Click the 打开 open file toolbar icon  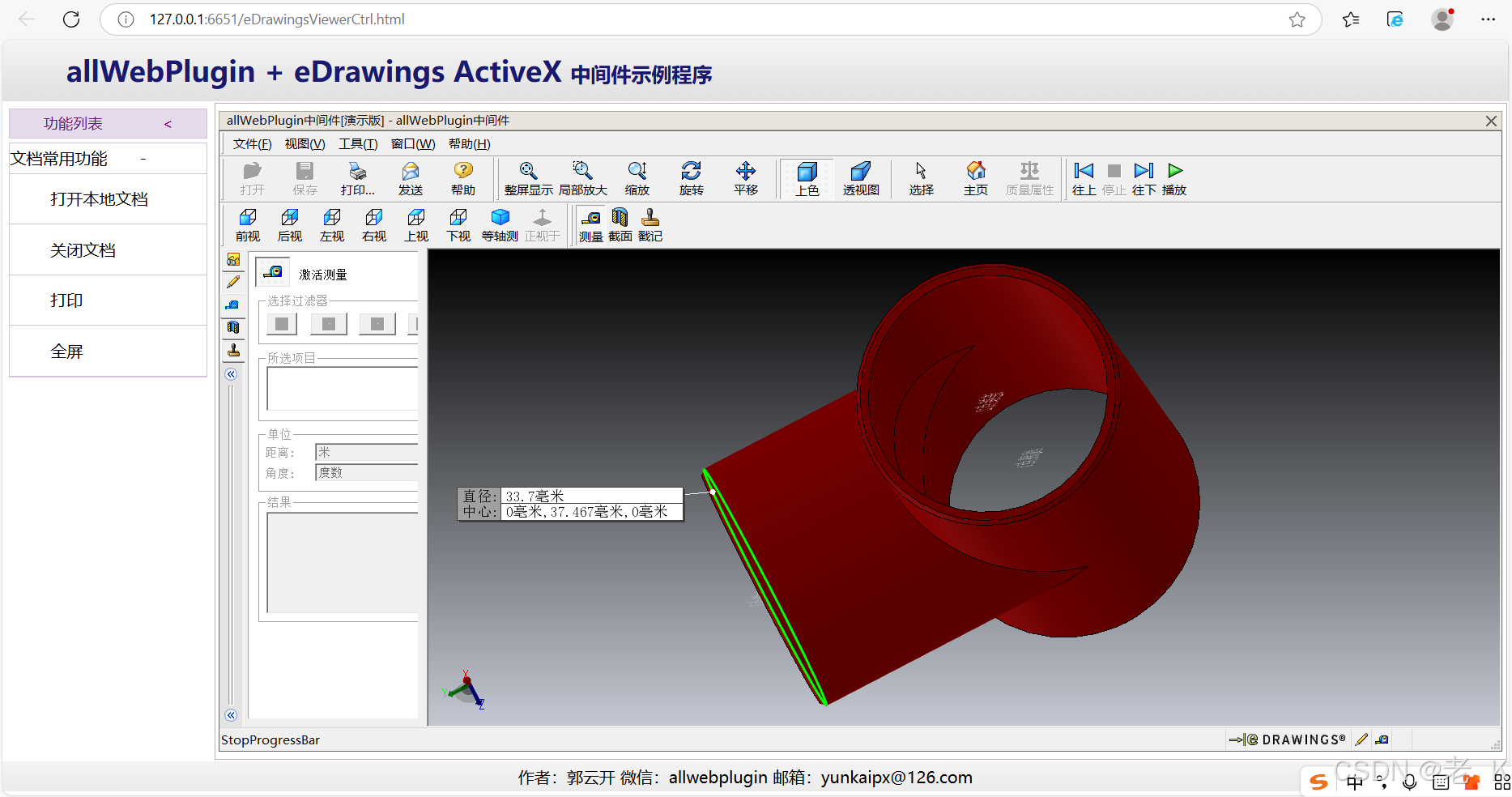(x=252, y=178)
